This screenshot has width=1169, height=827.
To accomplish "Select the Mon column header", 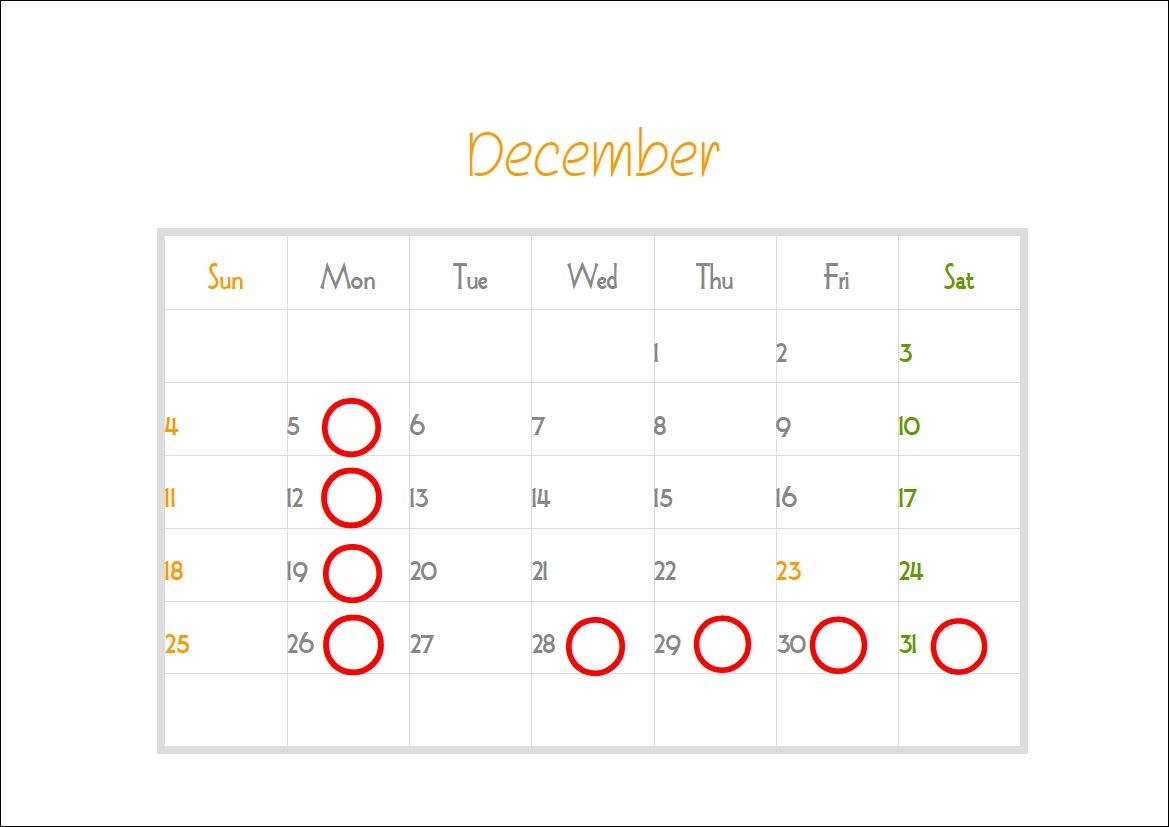I will point(347,277).
